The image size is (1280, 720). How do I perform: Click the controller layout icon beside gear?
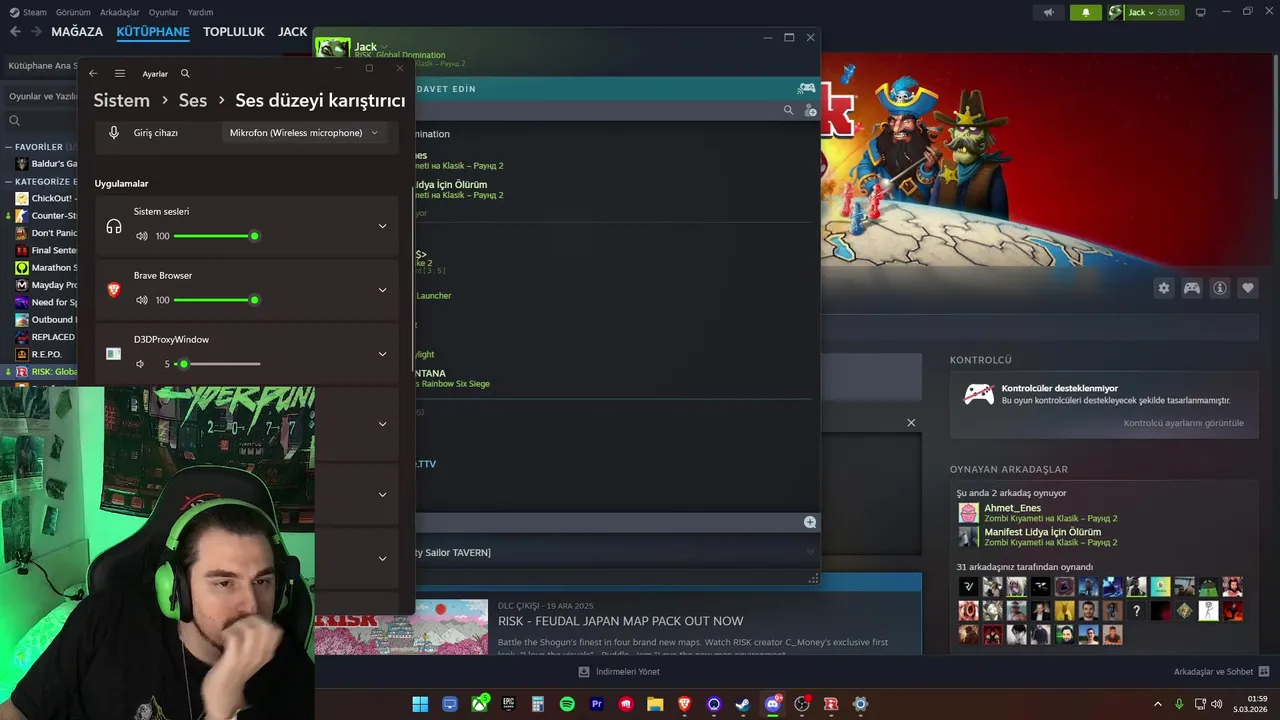pos(1192,288)
